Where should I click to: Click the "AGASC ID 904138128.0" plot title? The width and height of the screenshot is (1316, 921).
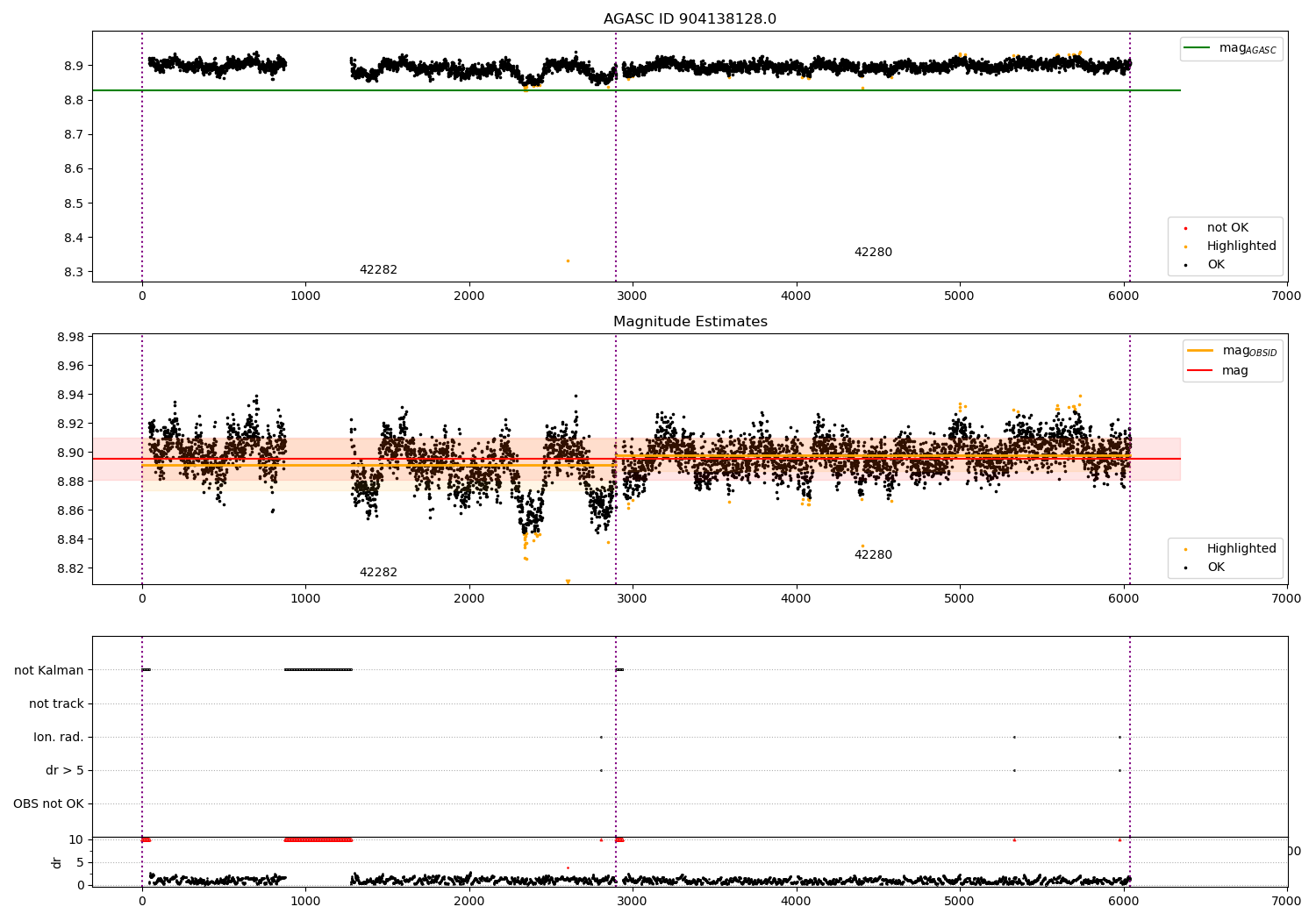pos(690,19)
